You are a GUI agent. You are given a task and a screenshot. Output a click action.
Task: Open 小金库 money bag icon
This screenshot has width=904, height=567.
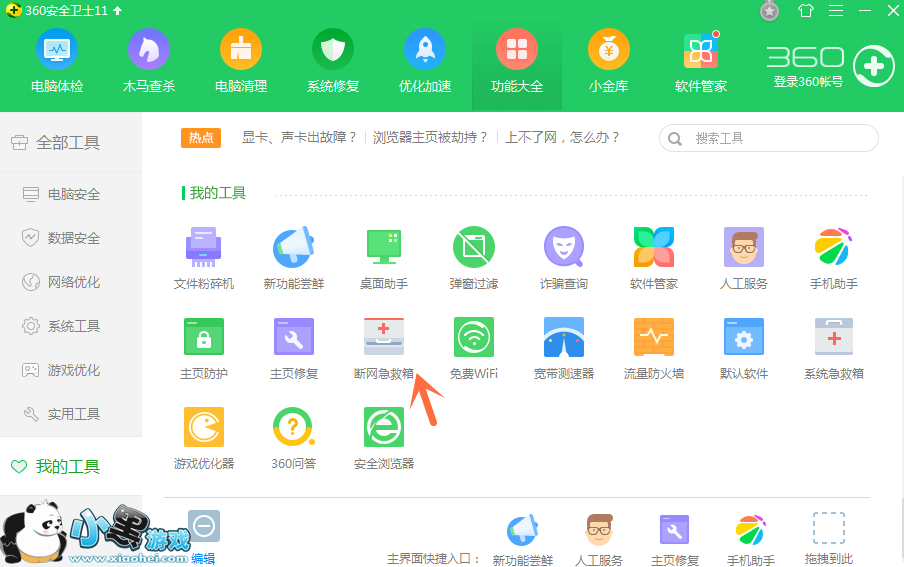(x=608, y=61)
